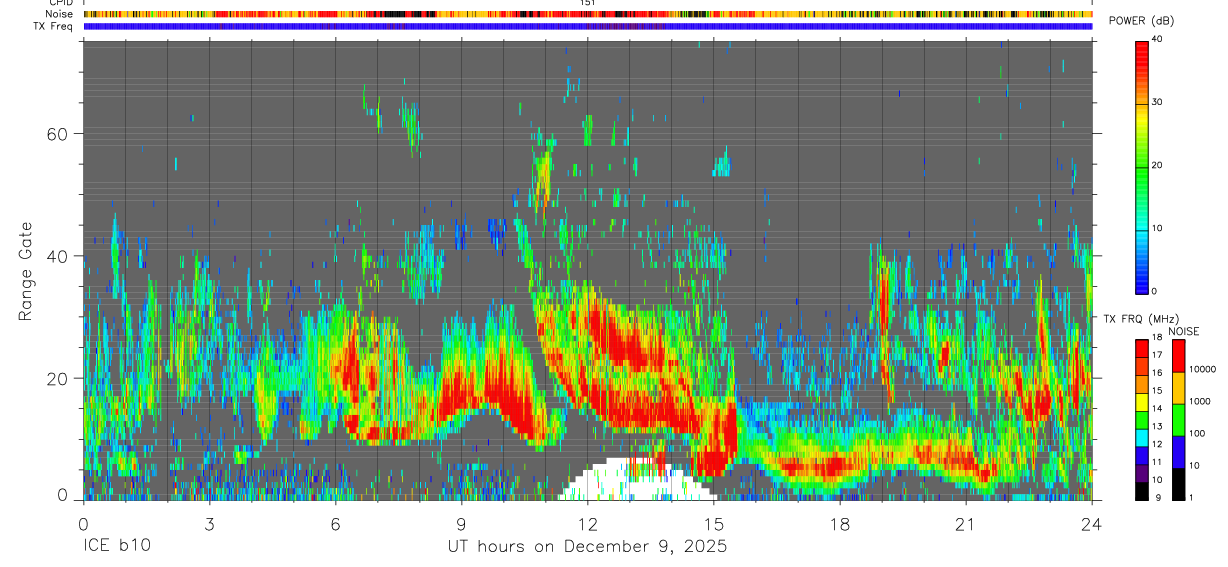Click the multicolored noise strip above plot
The height and width of the screenshot is (567, 1228).
587,14
